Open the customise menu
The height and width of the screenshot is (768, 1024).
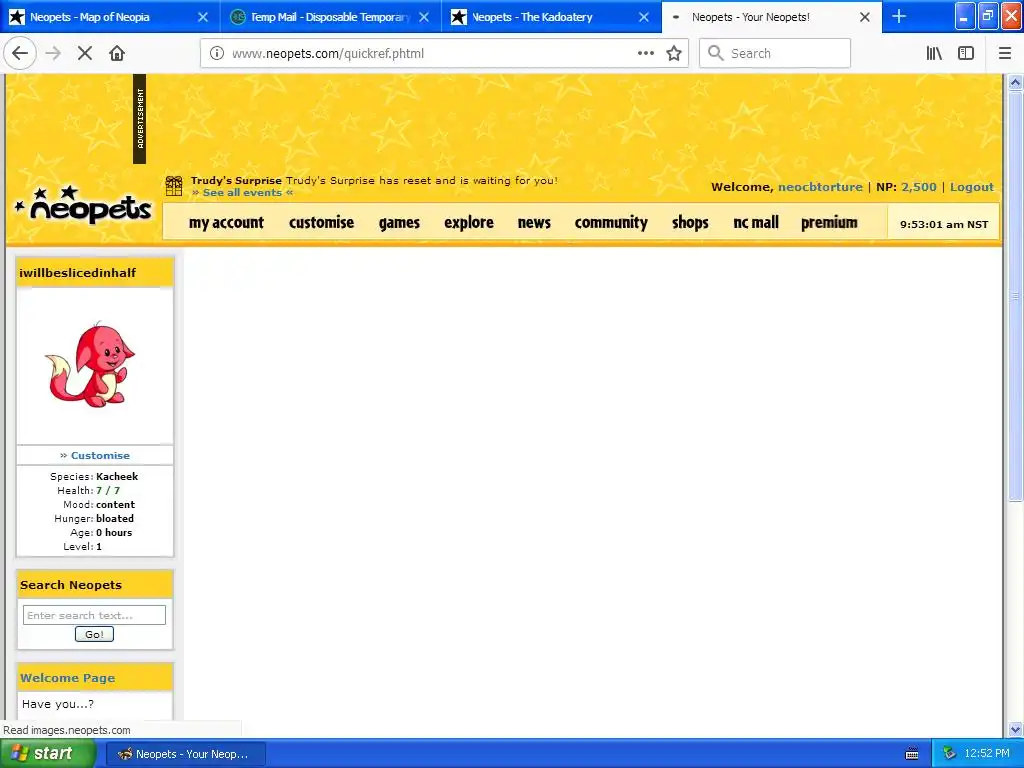point(321,223)
